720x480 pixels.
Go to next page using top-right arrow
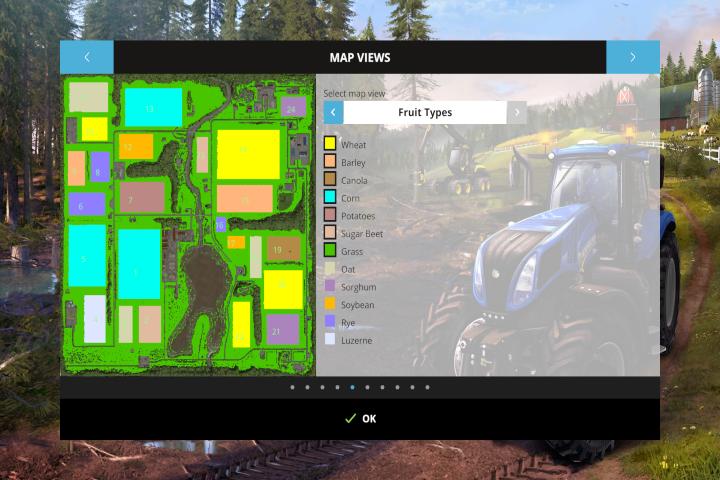(x=632, y=57)
